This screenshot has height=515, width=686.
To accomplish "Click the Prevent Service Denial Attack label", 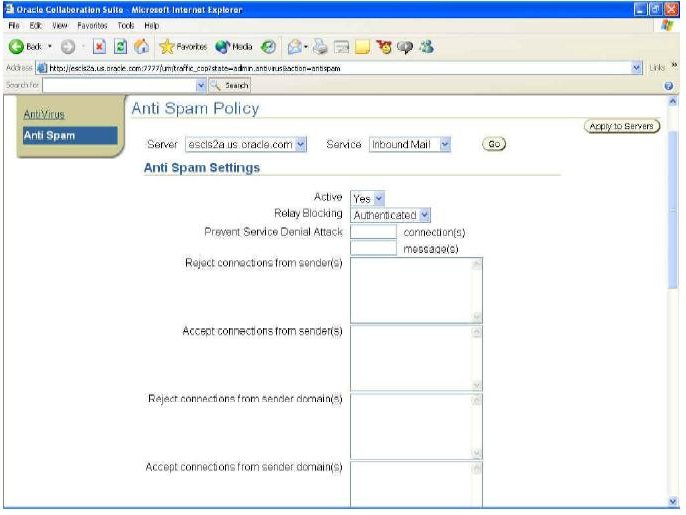I will 273,232.
